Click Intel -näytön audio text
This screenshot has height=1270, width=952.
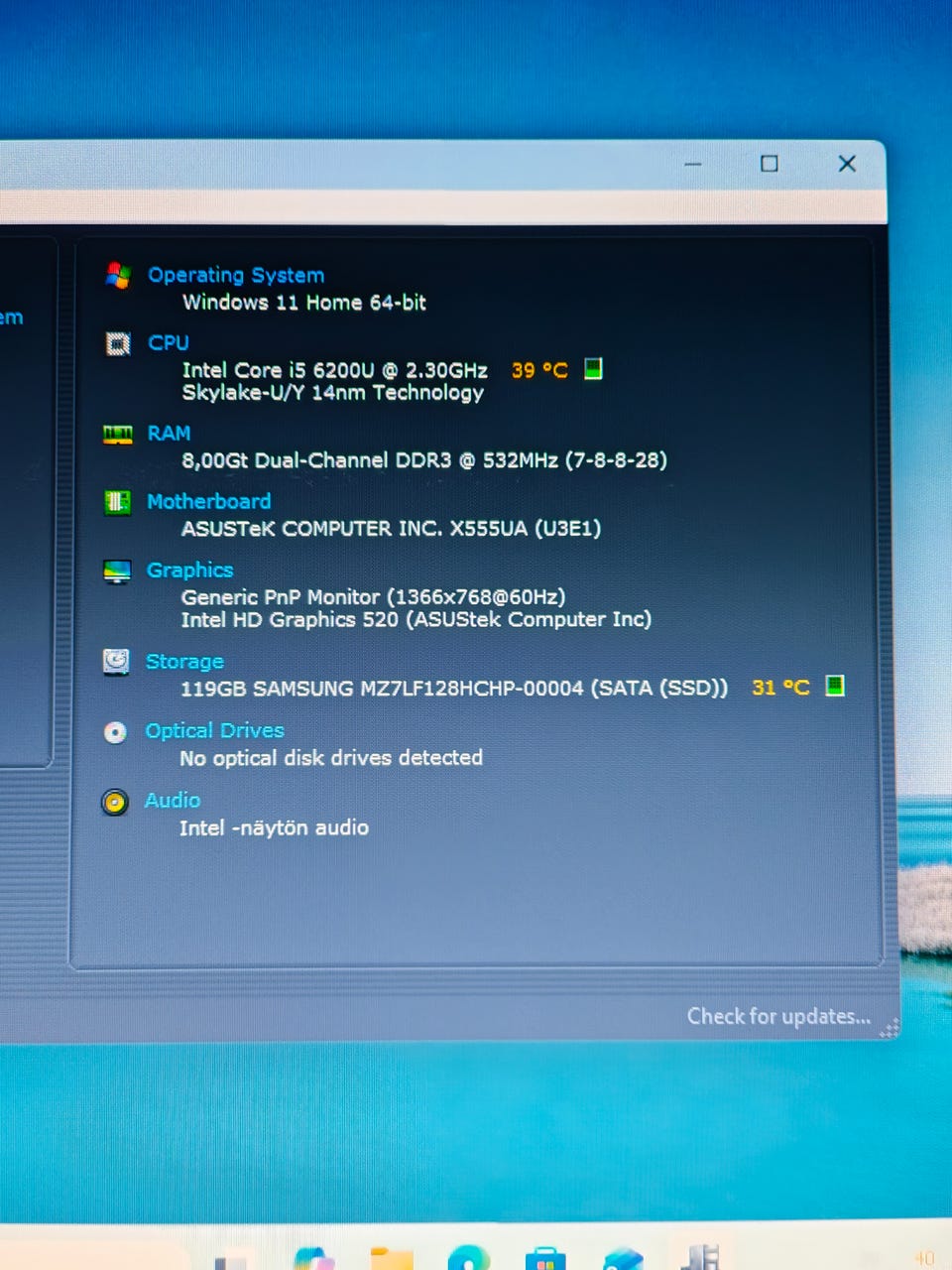point(274,827)
